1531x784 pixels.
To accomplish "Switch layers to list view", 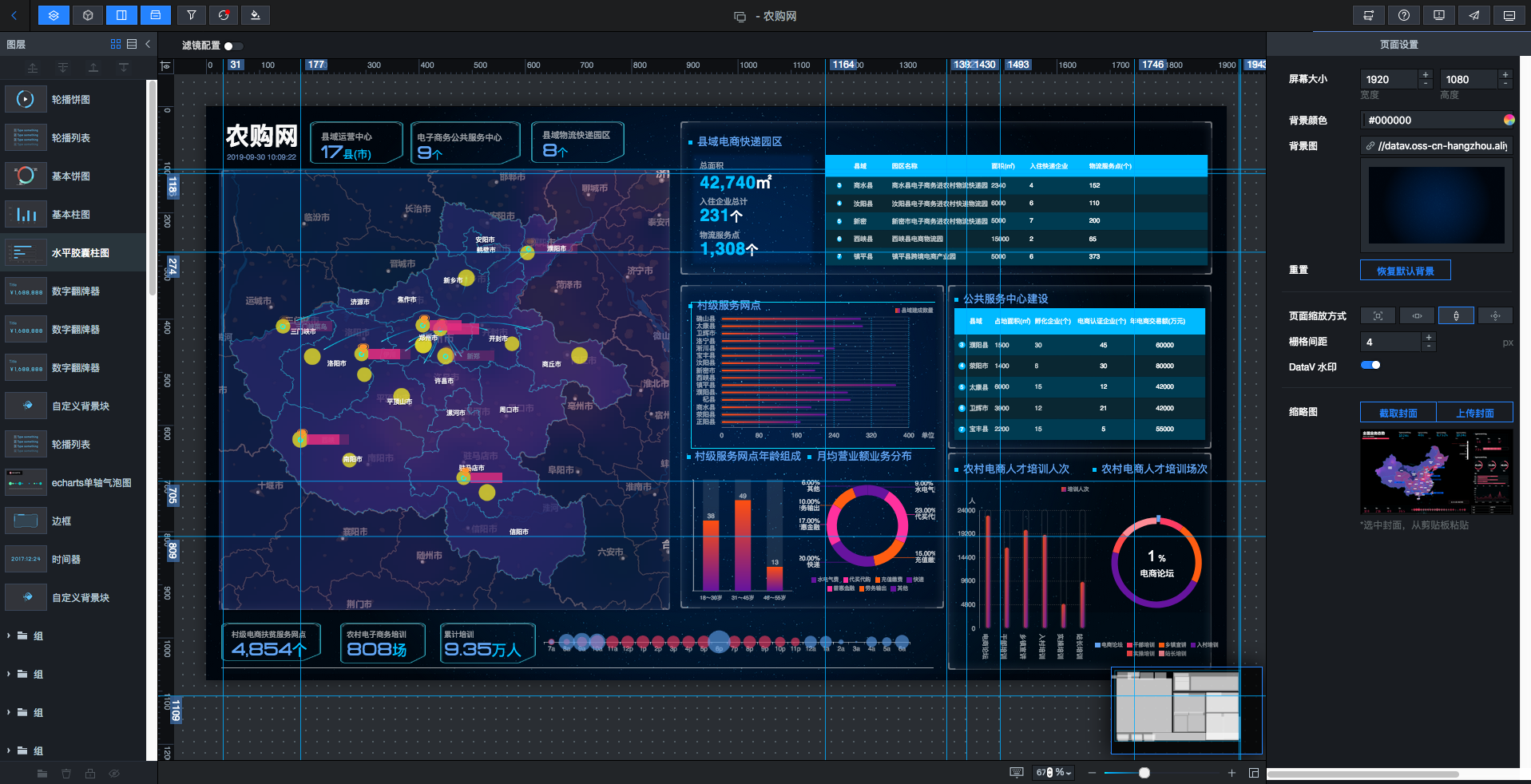I will (132, 45).
